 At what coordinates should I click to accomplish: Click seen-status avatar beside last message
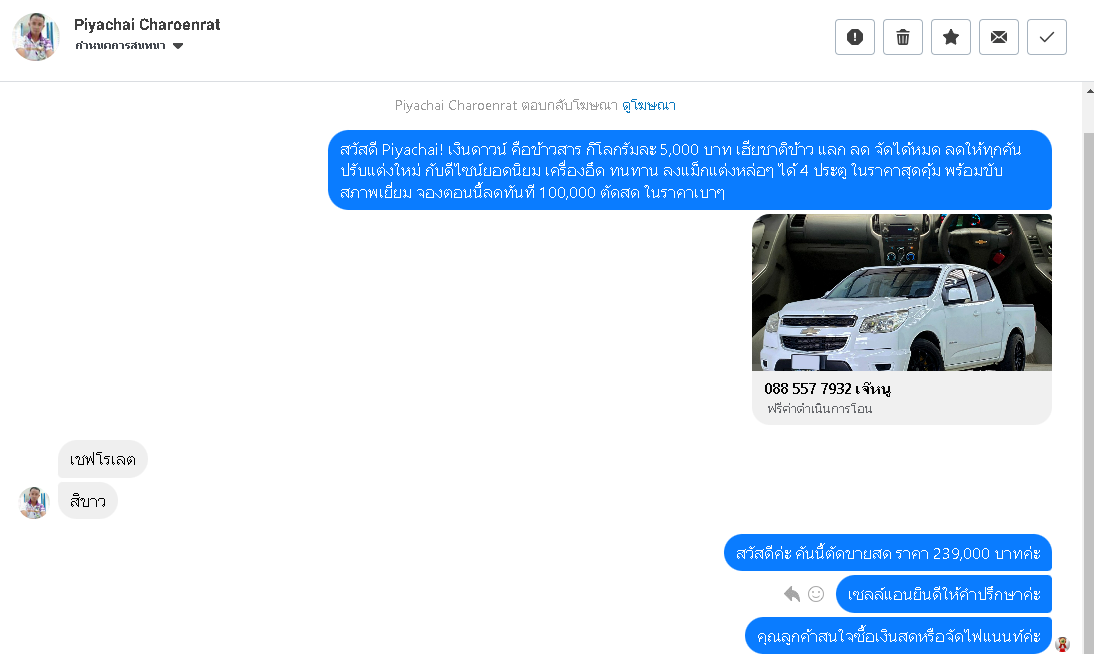[1063, 644]
